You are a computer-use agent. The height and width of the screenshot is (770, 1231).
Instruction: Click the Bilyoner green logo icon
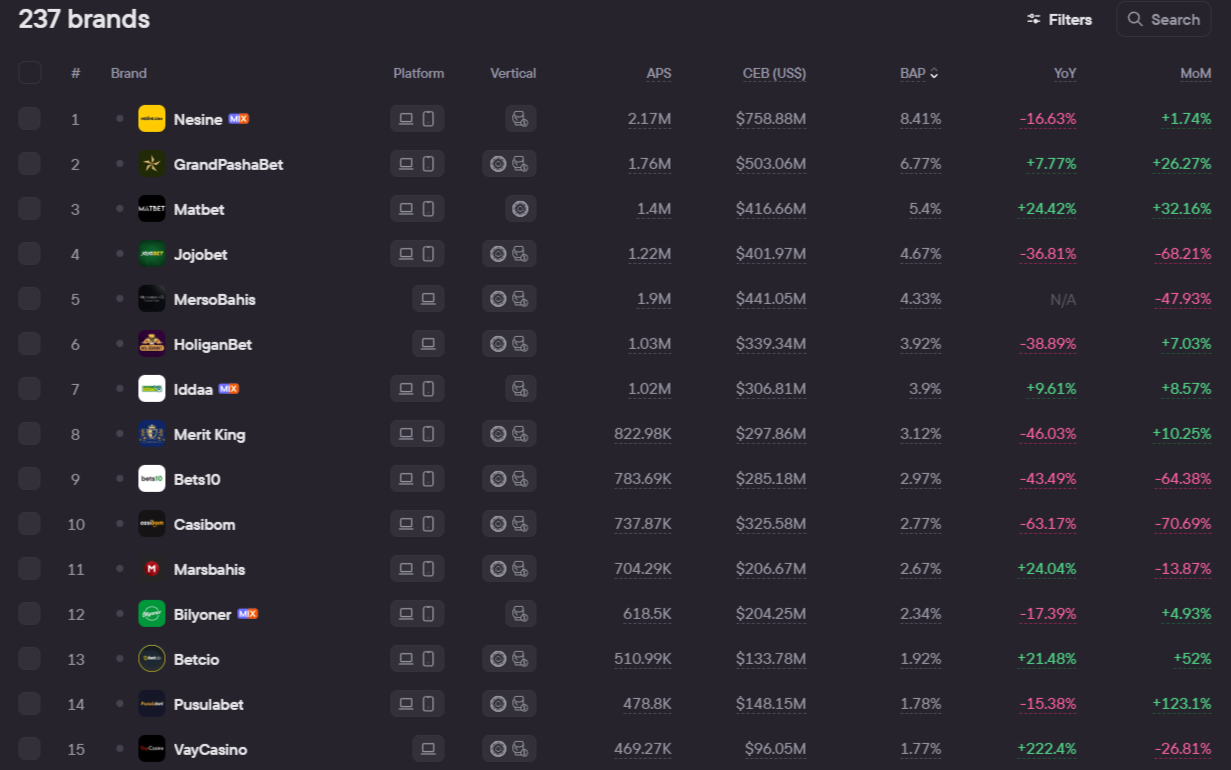[152, 614]
